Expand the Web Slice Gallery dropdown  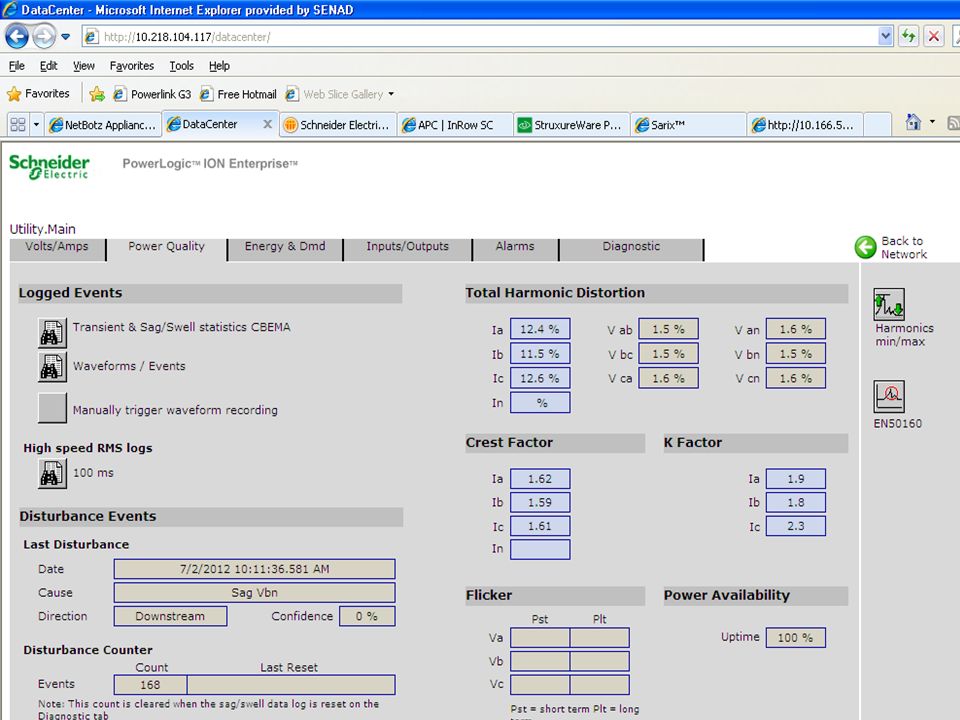tap(391, 94)
